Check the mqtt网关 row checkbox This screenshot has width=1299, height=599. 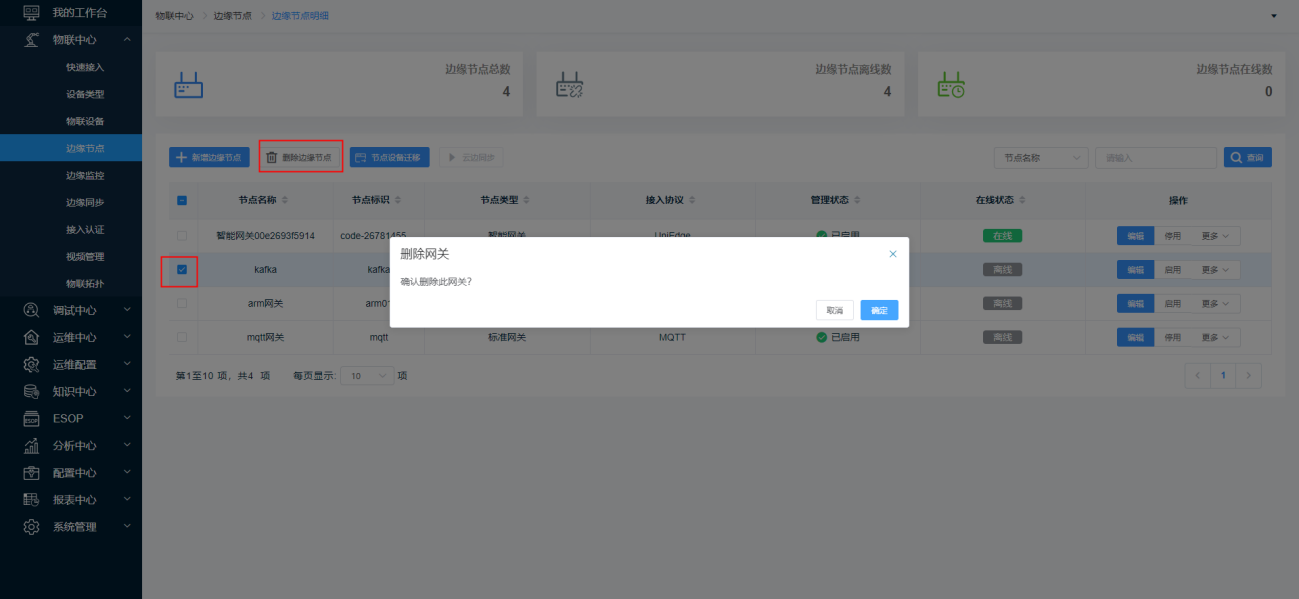click(182, 337)
